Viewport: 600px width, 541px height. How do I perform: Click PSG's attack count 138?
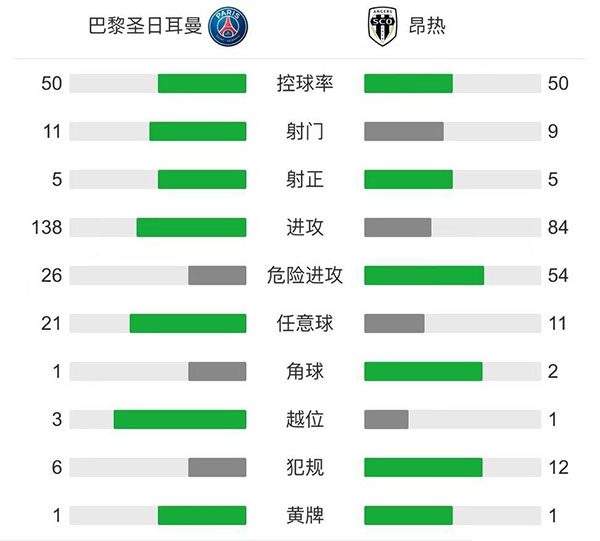click(x=47, y=227)
